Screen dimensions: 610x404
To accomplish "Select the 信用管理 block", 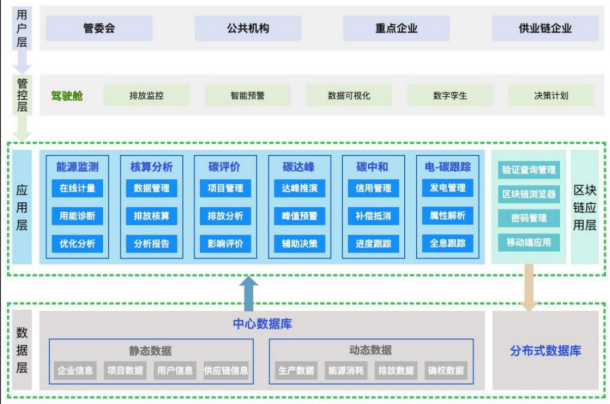I will (x=373, y=188).
